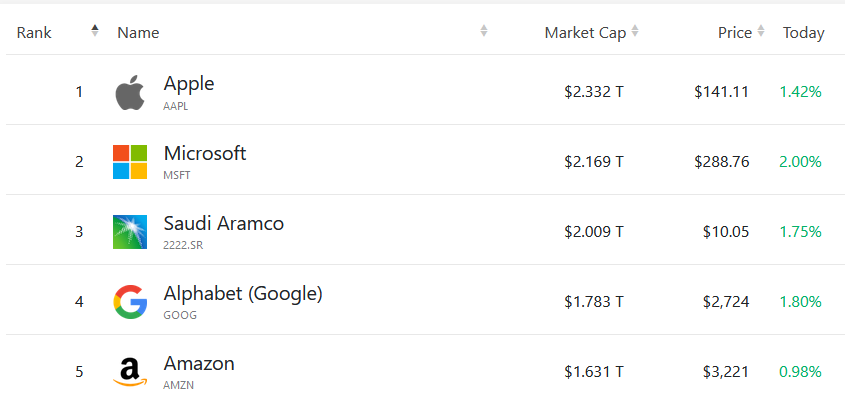Open the Alphabet (Google) link
The width and height of the screenshot is (845, 401).
[x=243, y=294]
